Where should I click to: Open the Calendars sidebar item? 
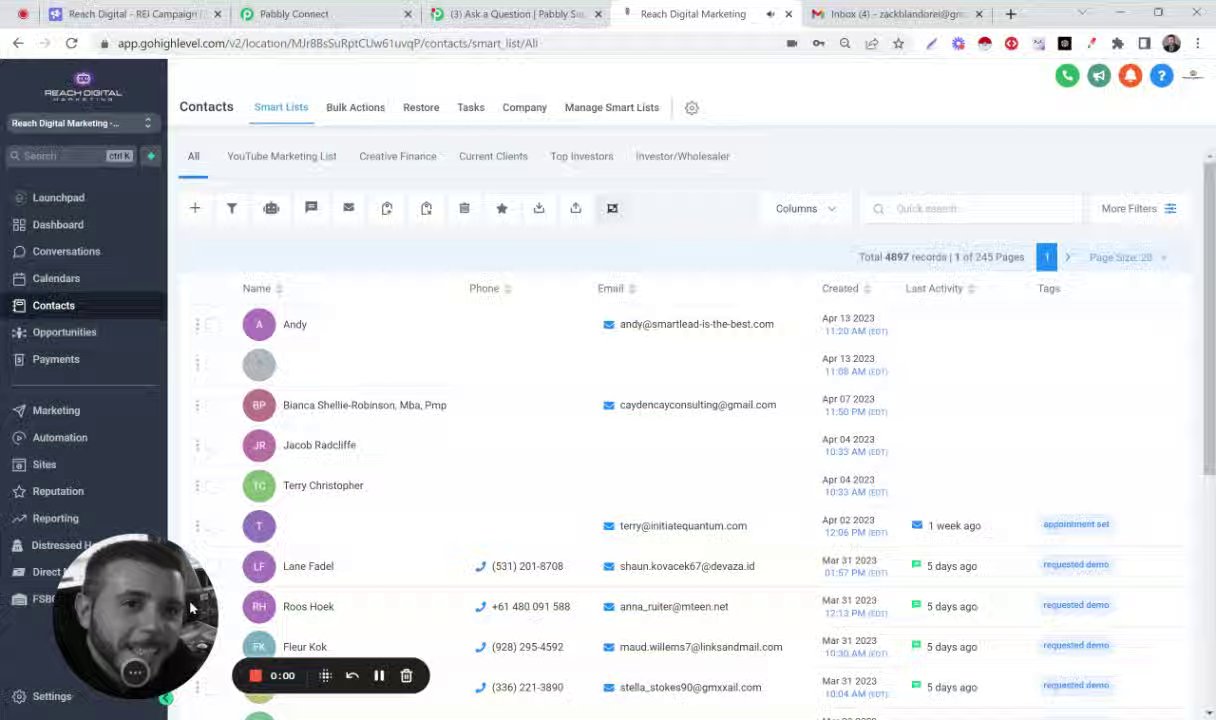56,279
